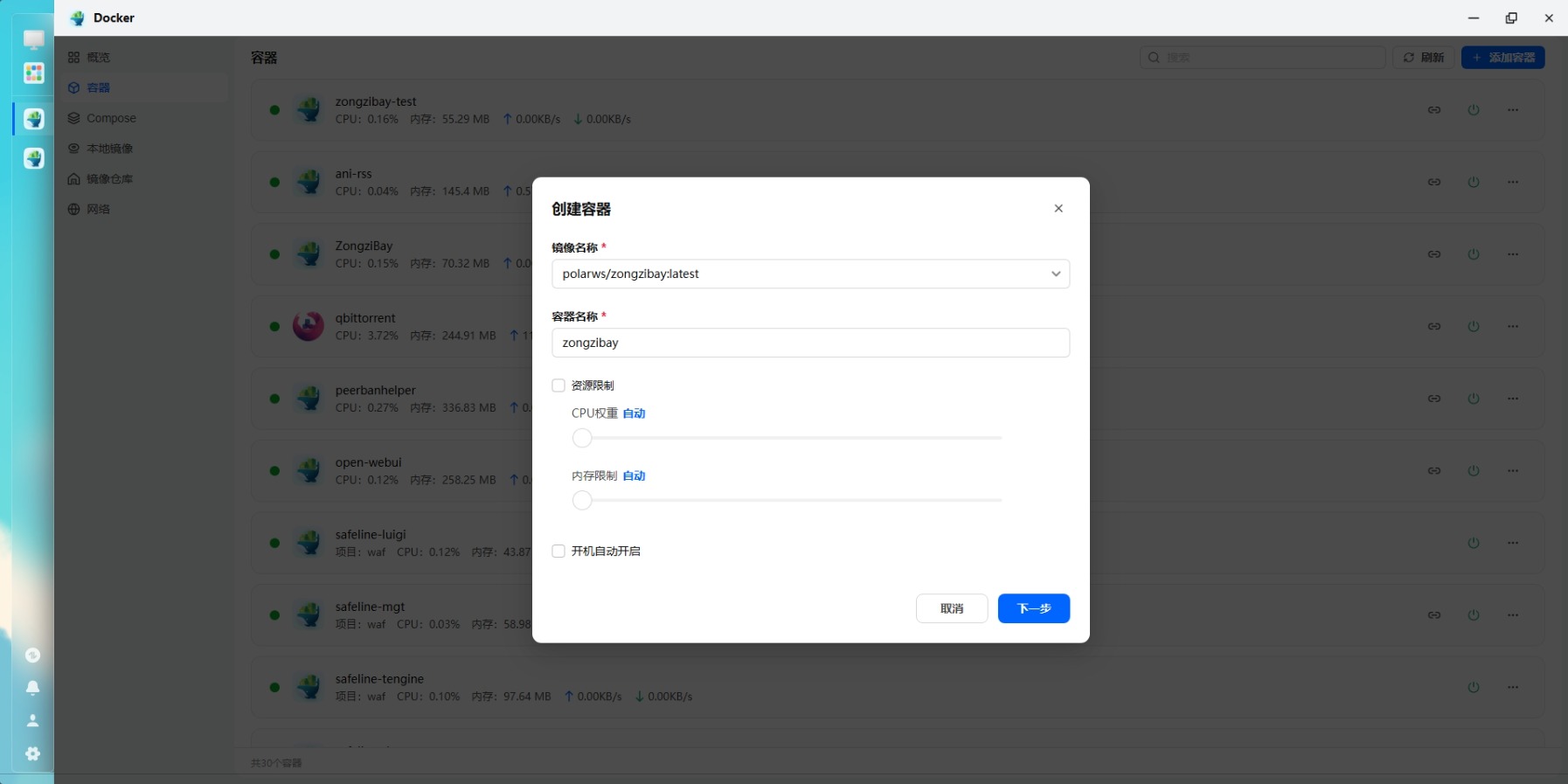Click power icon for ZongziBay
Image resolution: width=1568 pixels, height=784 pixels.
click(1474, 254)
